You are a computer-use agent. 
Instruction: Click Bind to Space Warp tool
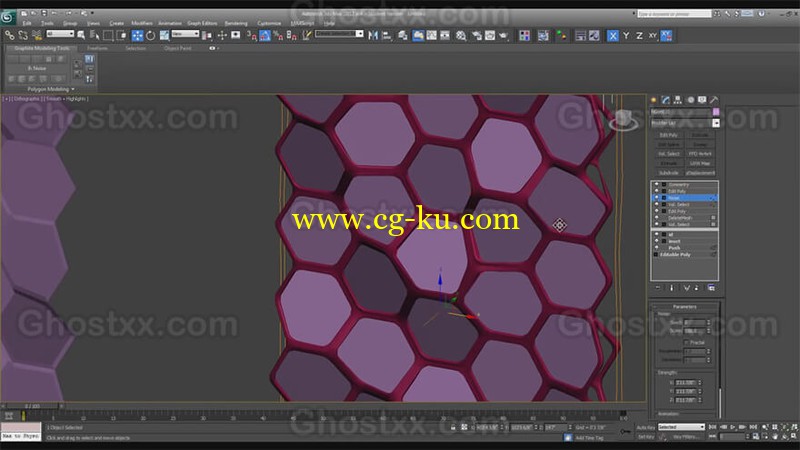pyautogui.click(x=37, y=35)
